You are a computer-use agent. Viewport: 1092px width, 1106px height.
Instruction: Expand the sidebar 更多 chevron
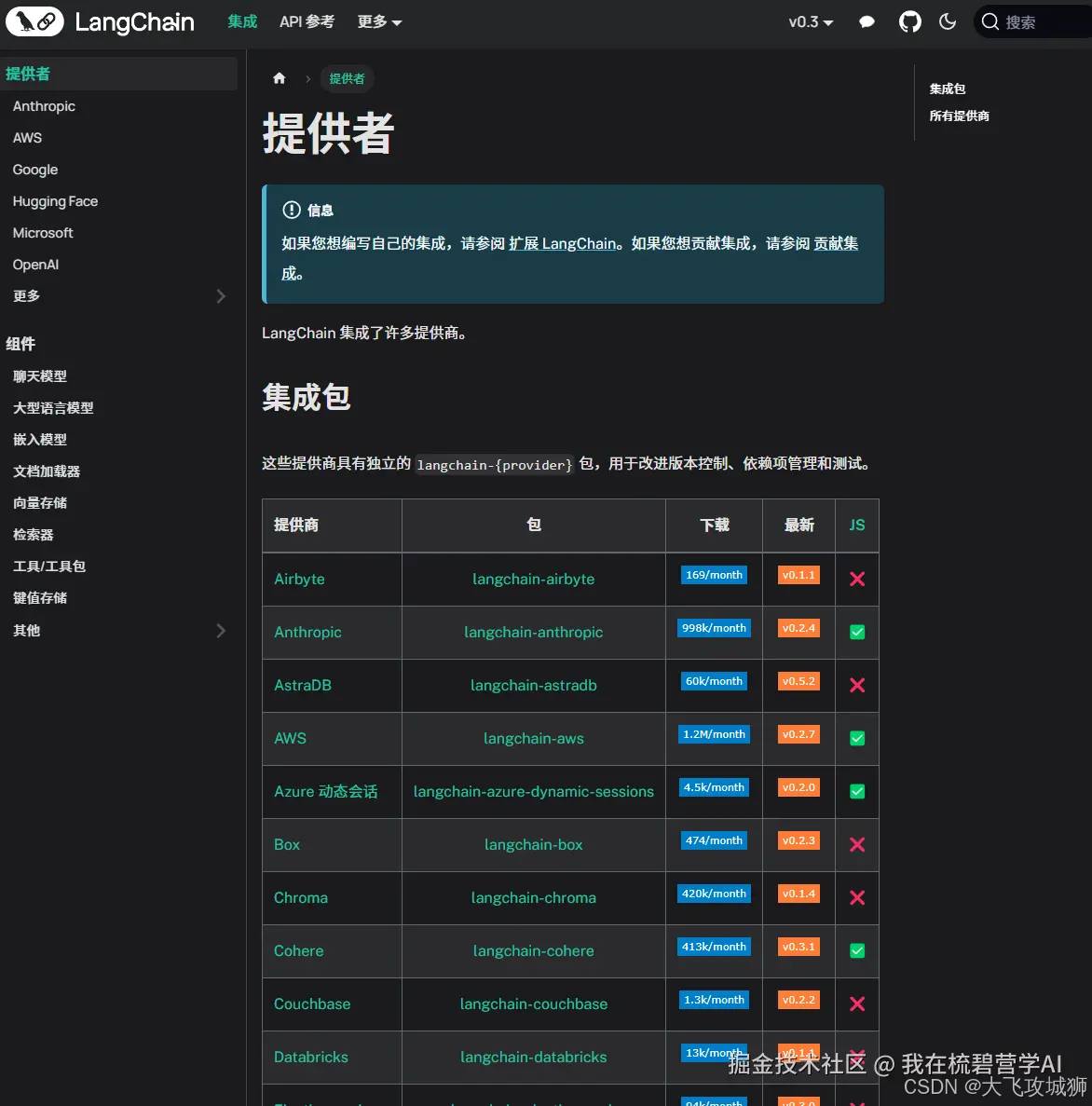[x=221, y=296]
